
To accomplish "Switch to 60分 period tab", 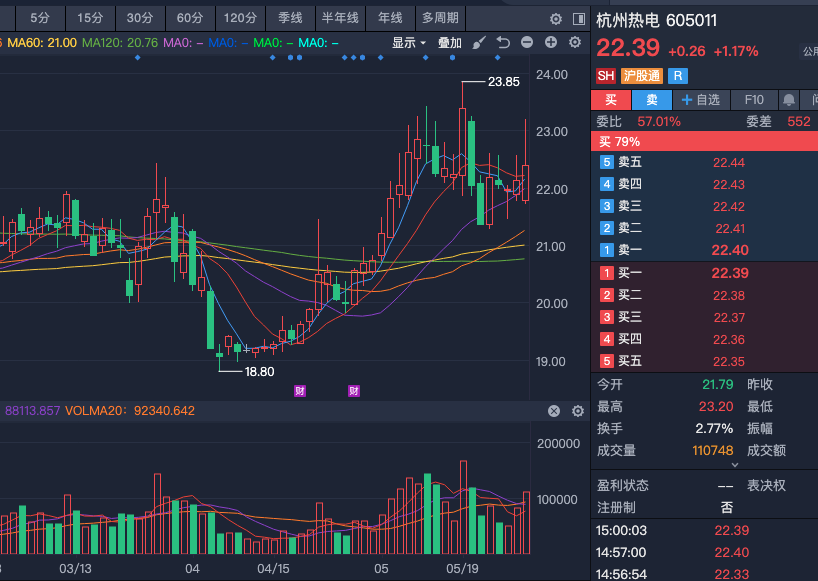I will click(190, 18).
